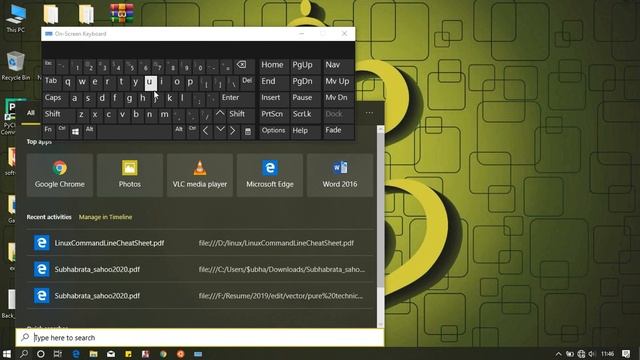640x360 pixels.
Task: Click the Del key on keyboard
Action: 247,81
